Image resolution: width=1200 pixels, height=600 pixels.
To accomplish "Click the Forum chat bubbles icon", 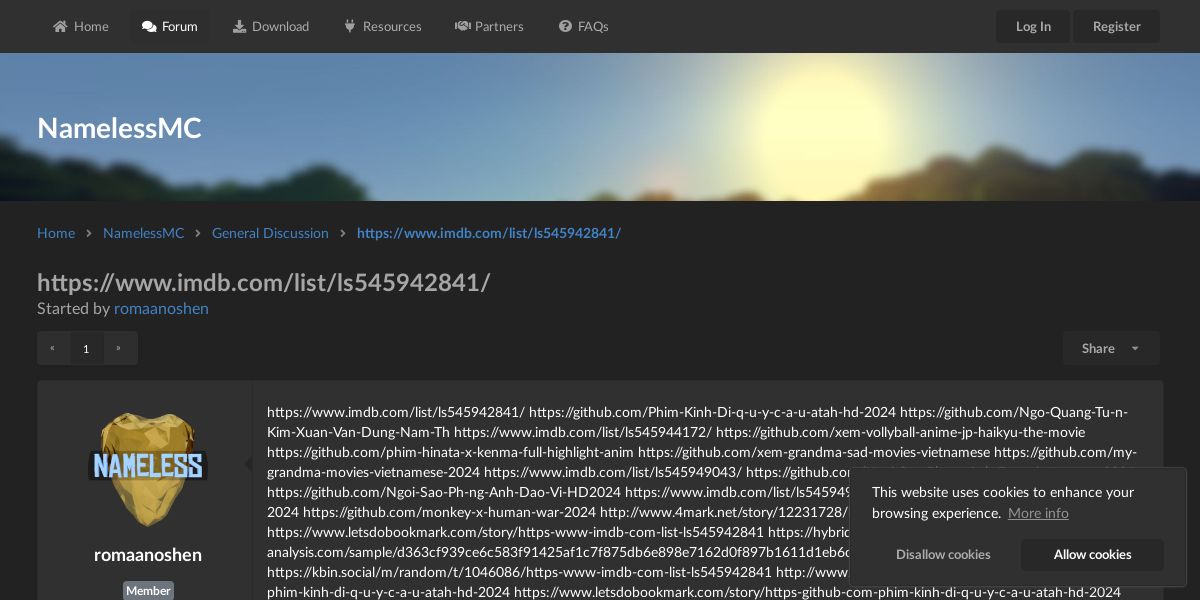I will pyautogui.click(x=149, y=26).
